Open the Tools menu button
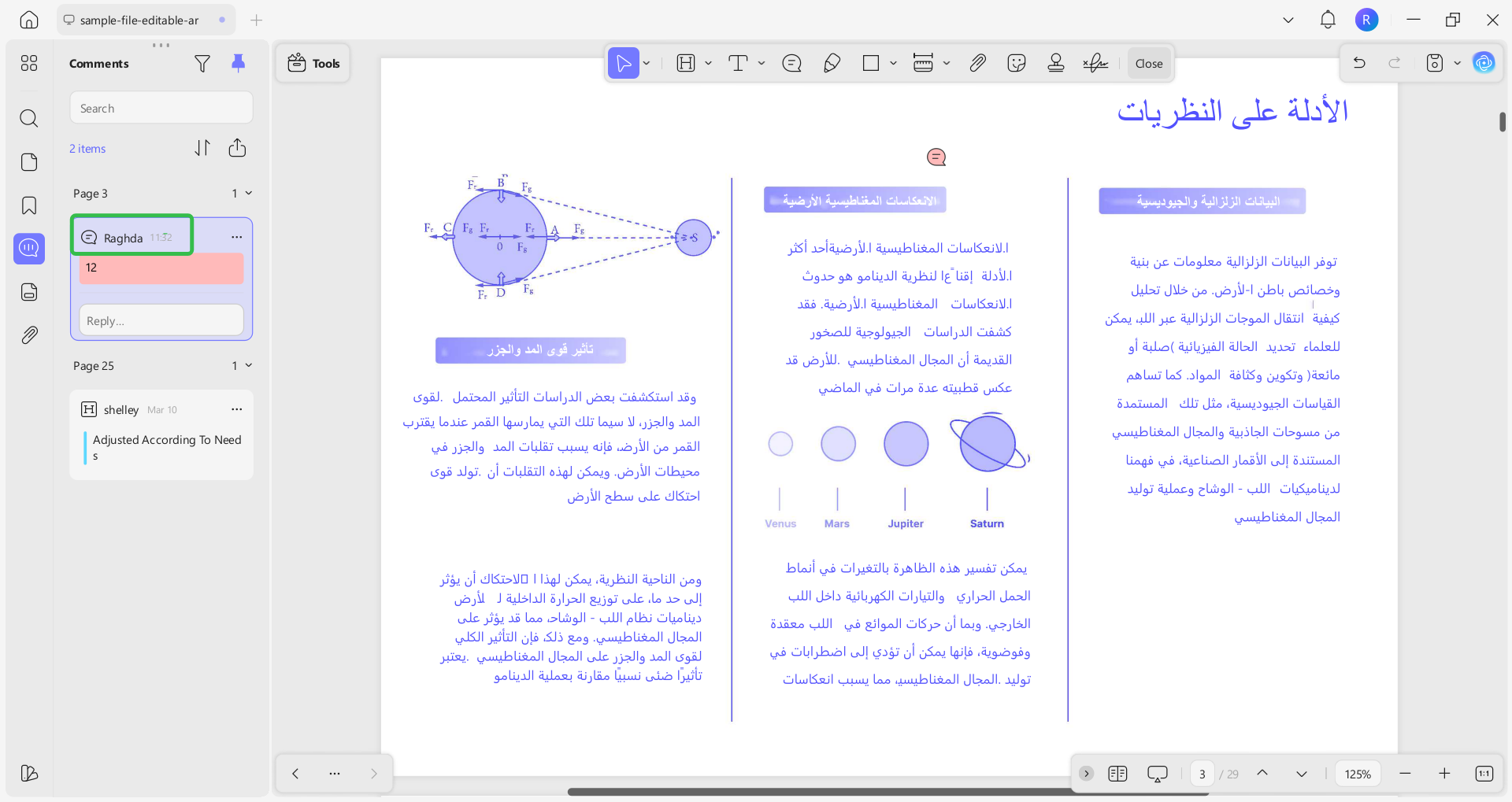 [x=313, y=64]
